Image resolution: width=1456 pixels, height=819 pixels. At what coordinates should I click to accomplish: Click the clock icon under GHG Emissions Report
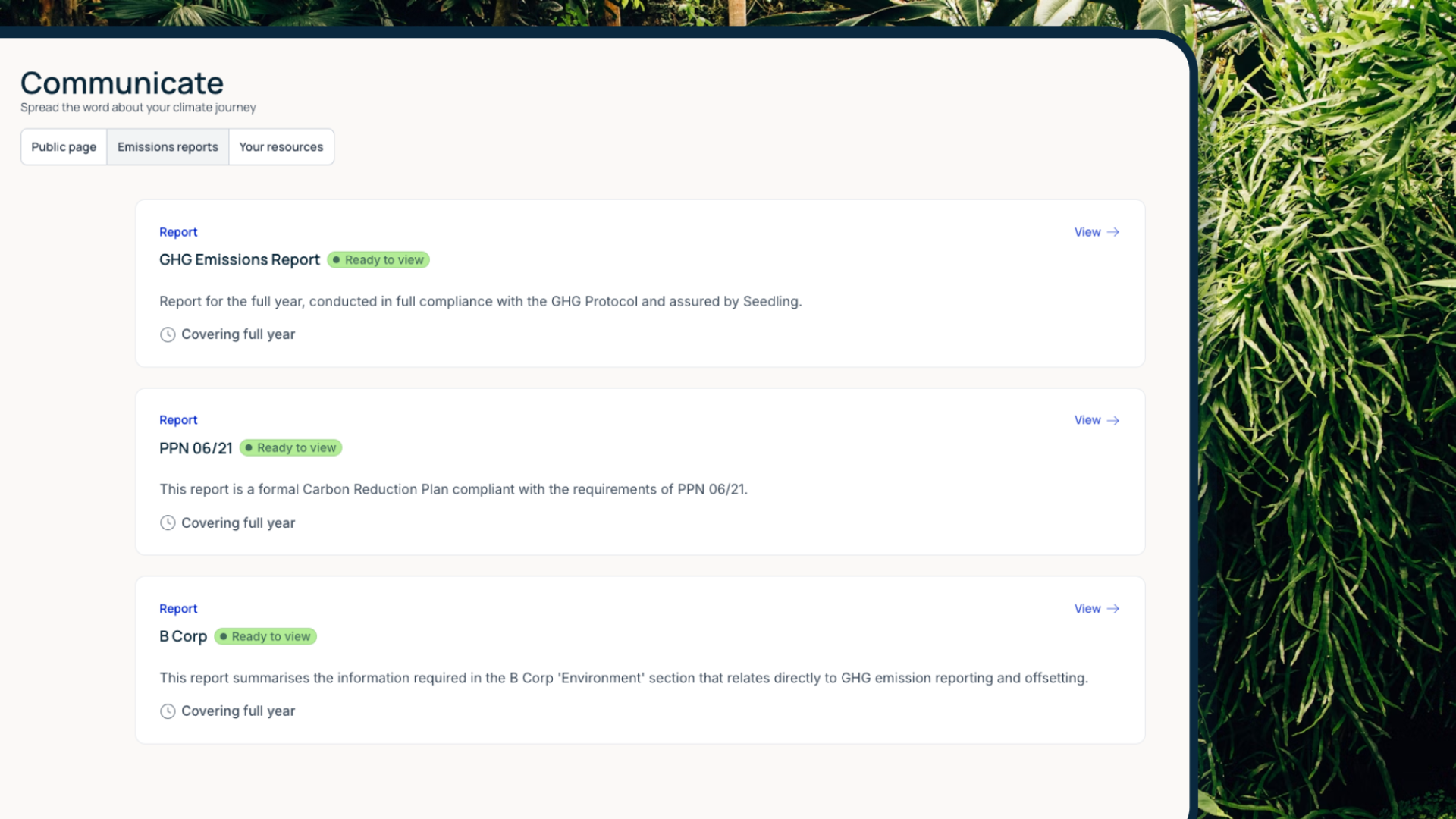coord(168,334)
